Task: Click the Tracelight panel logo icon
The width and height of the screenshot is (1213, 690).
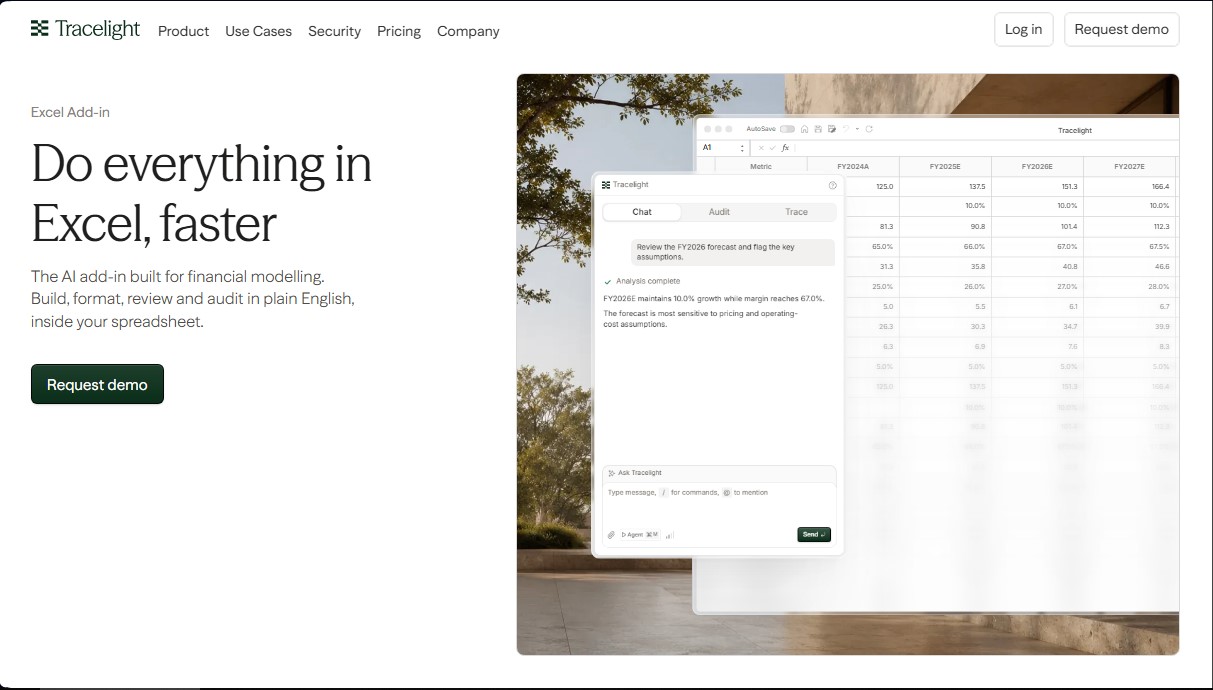Action: tap(606, 185)
